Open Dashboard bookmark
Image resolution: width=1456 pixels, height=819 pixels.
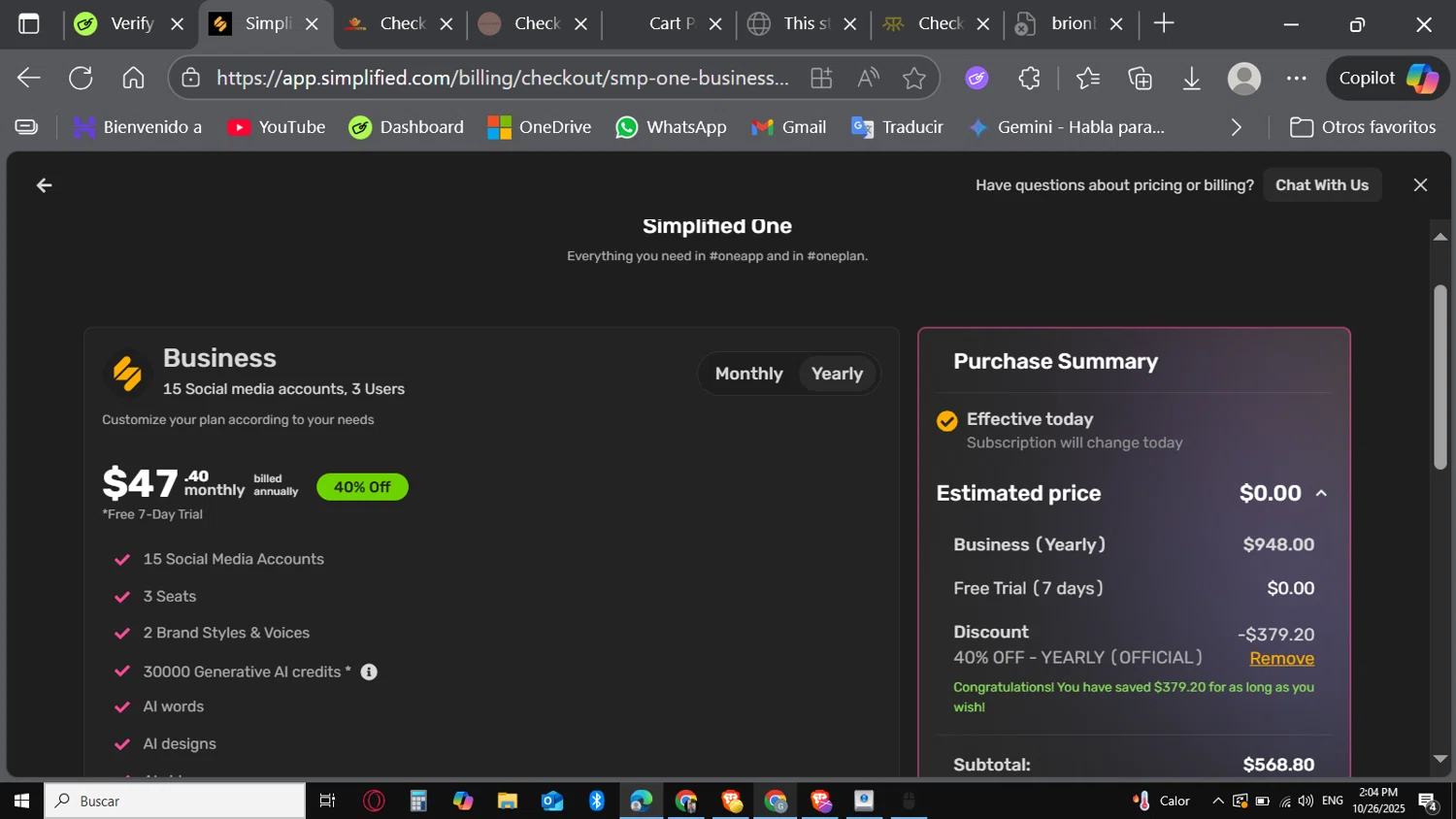[x=407, y=127]
